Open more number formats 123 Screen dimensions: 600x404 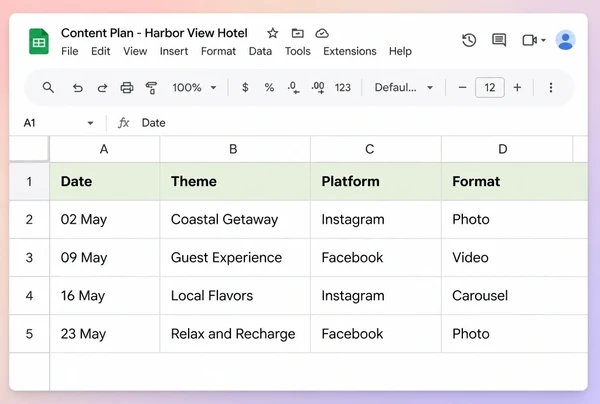click(343, 88)
